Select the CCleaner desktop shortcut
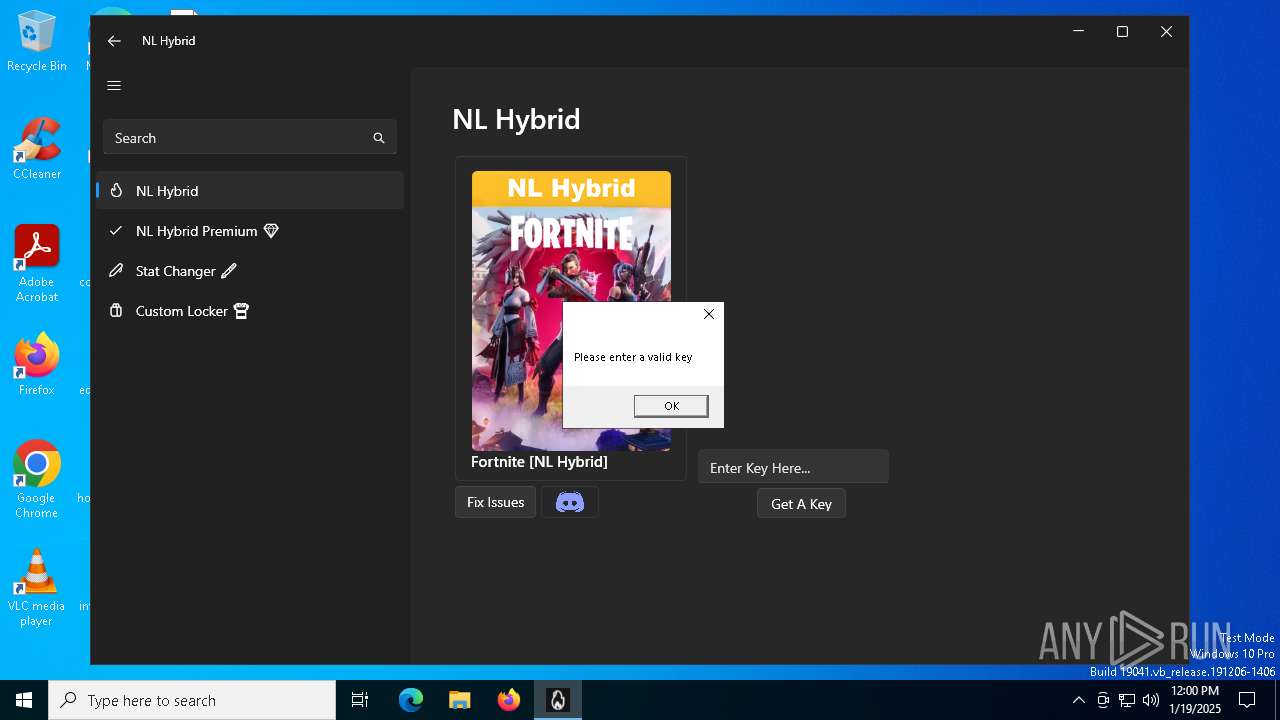This screenshot has height=720, width=1280. coord(37,149)
